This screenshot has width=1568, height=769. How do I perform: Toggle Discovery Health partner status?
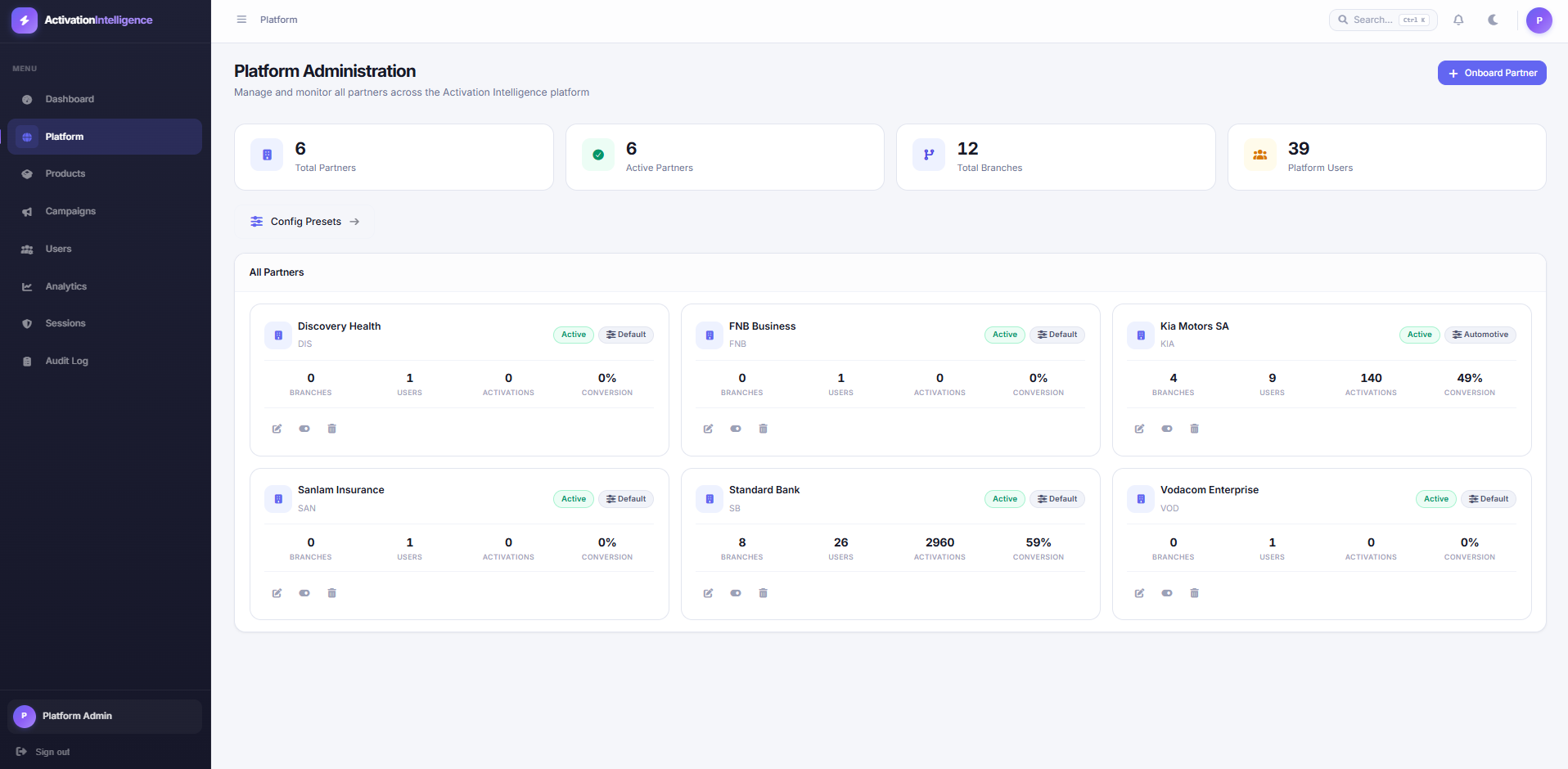click(x=304, y=429)
